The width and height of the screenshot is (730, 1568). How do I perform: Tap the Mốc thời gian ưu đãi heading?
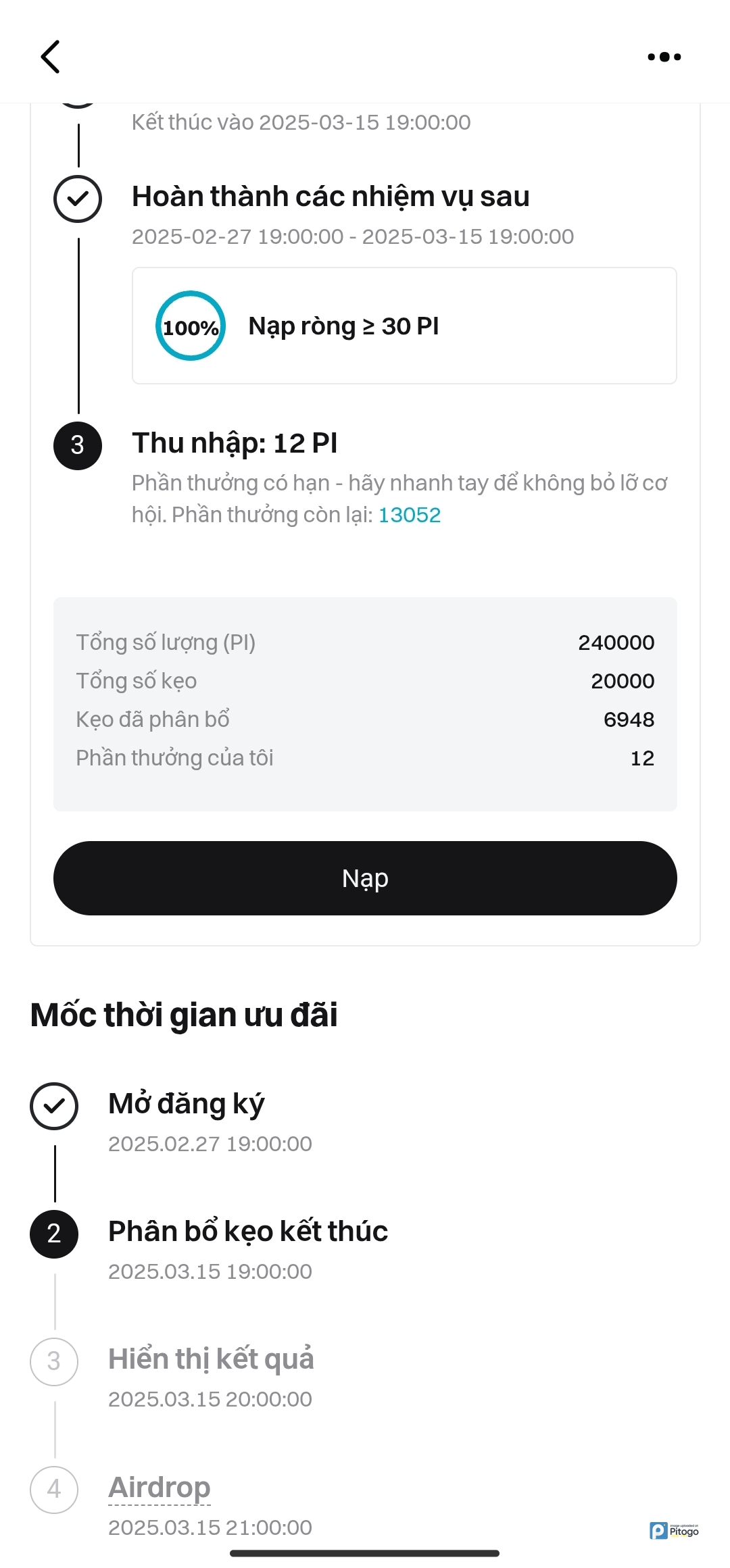click(184, 1015)
